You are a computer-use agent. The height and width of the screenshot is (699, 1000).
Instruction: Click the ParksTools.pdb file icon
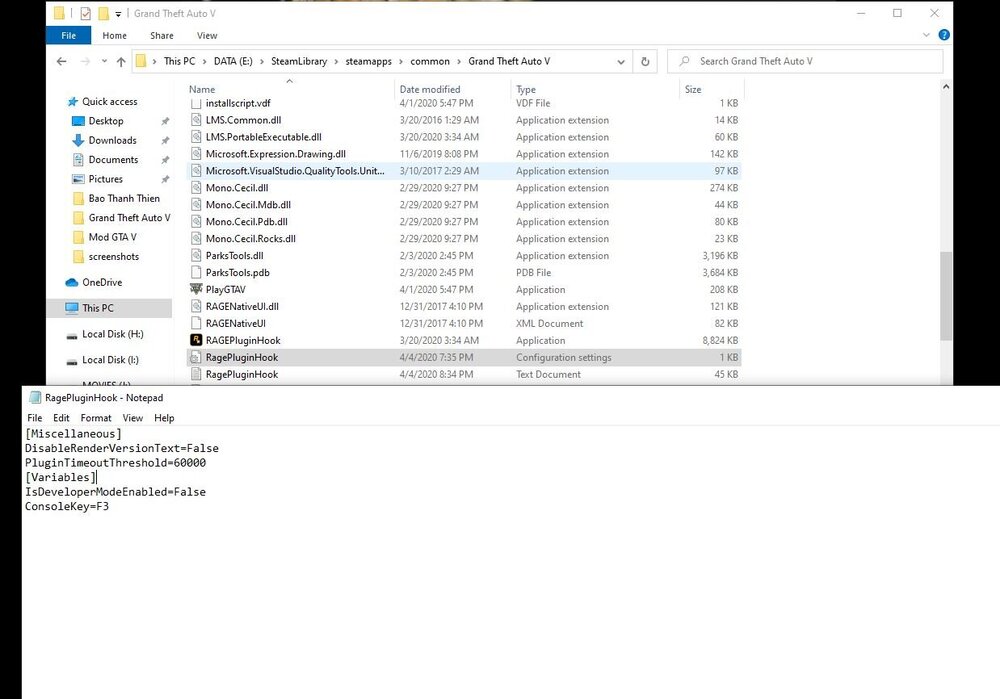click(196, 273)
